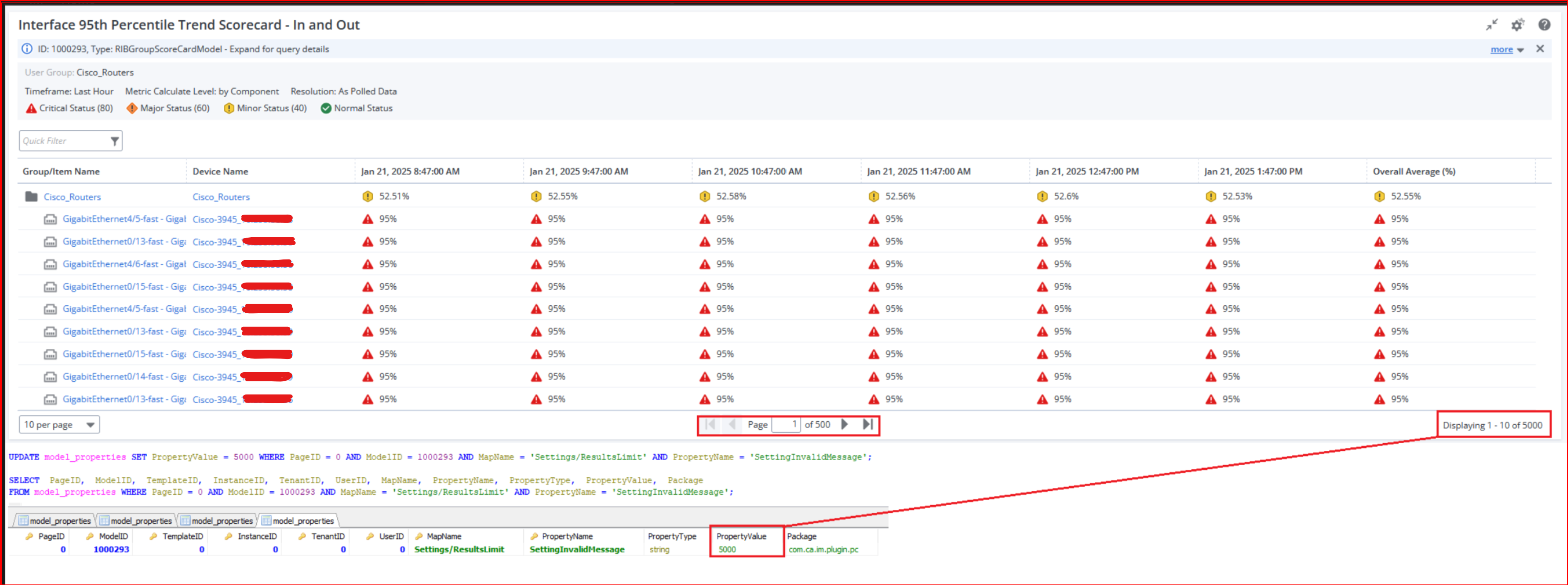Jump to last page arrow

867,424
